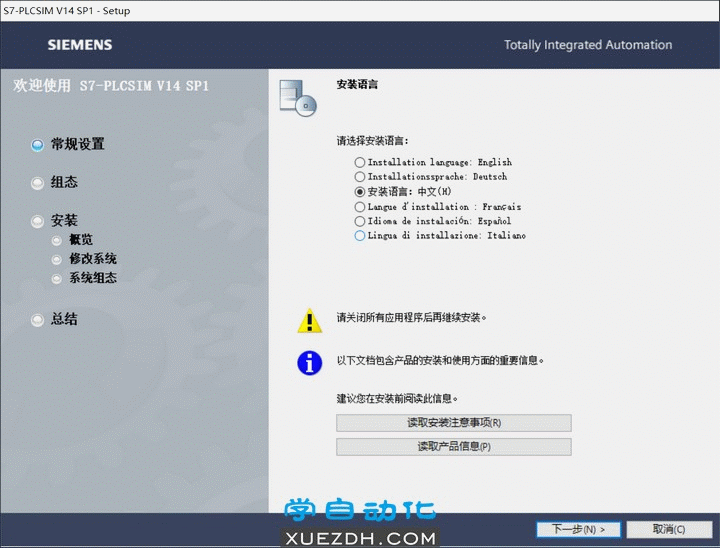
Task: Click the 请关闭所有应用程序后再继续安装 warning text
Action: pos(411,317)
